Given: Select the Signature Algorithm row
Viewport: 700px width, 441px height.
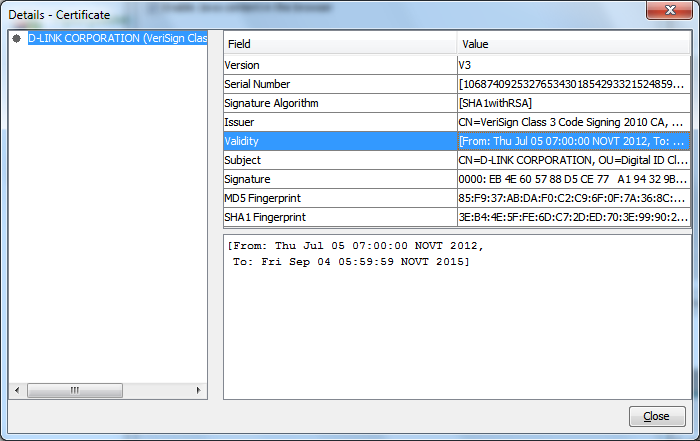Looking at the screenshot, I should 340,103.
